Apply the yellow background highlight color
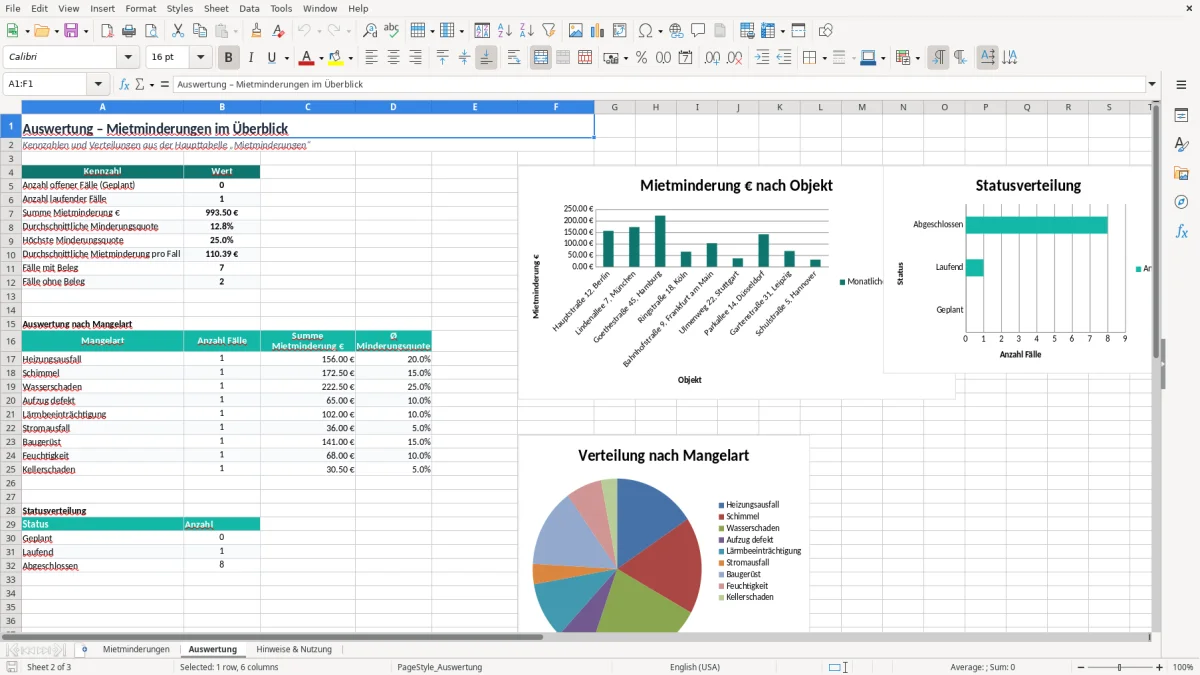Viewport: 1200px width, 675px height. point(336,58)
